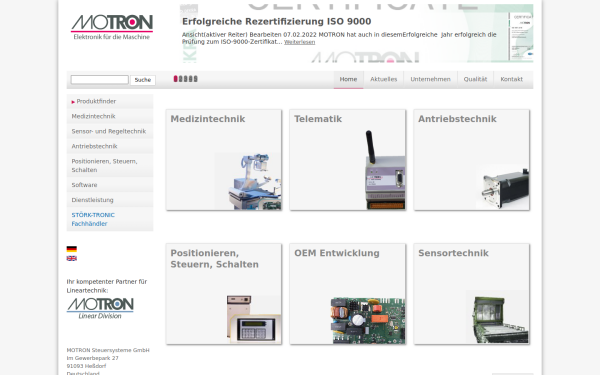Select the British flag language icon
The height and width of the screenshot is (375, 600).
coord(72,258)
